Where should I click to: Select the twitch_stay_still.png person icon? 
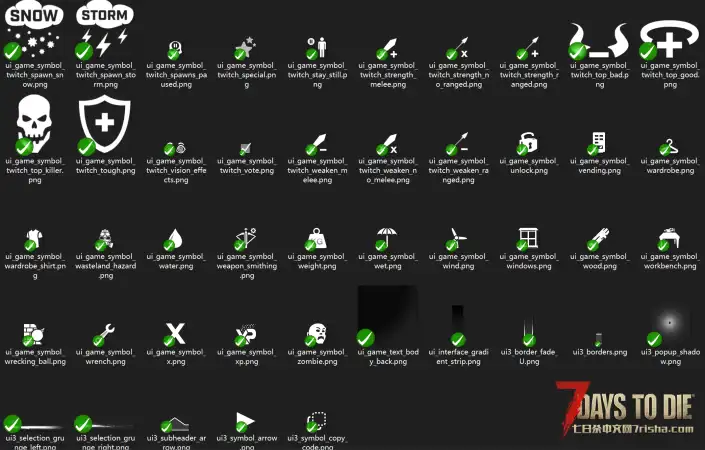(x=317, y=49)
